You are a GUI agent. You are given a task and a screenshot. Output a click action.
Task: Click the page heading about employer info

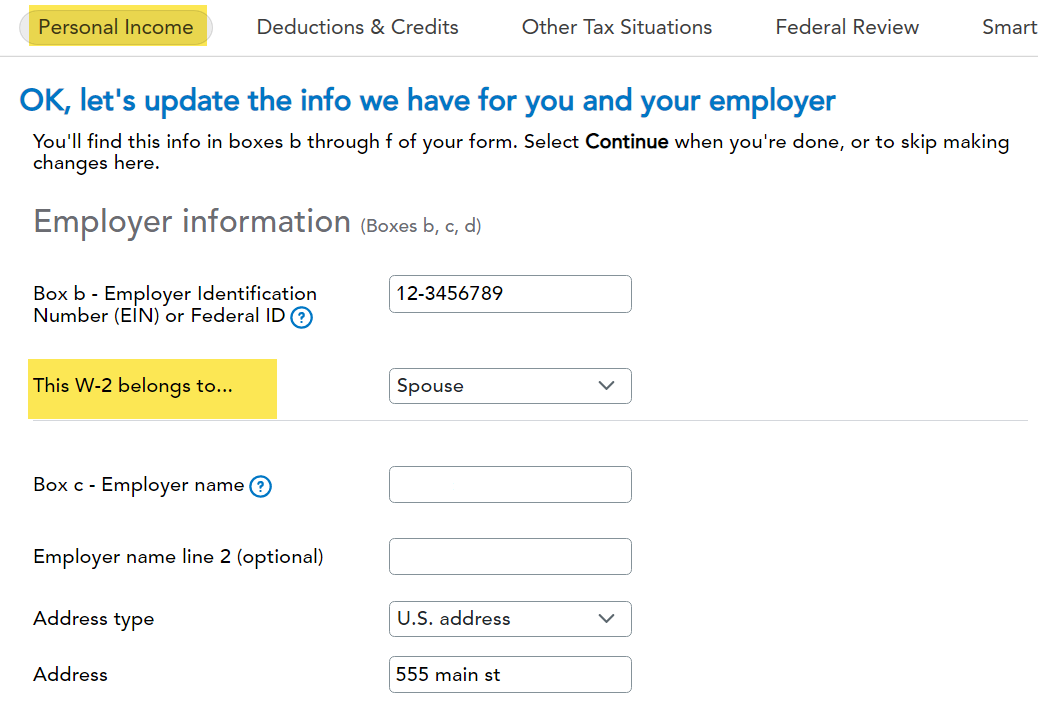coord(428,101)
